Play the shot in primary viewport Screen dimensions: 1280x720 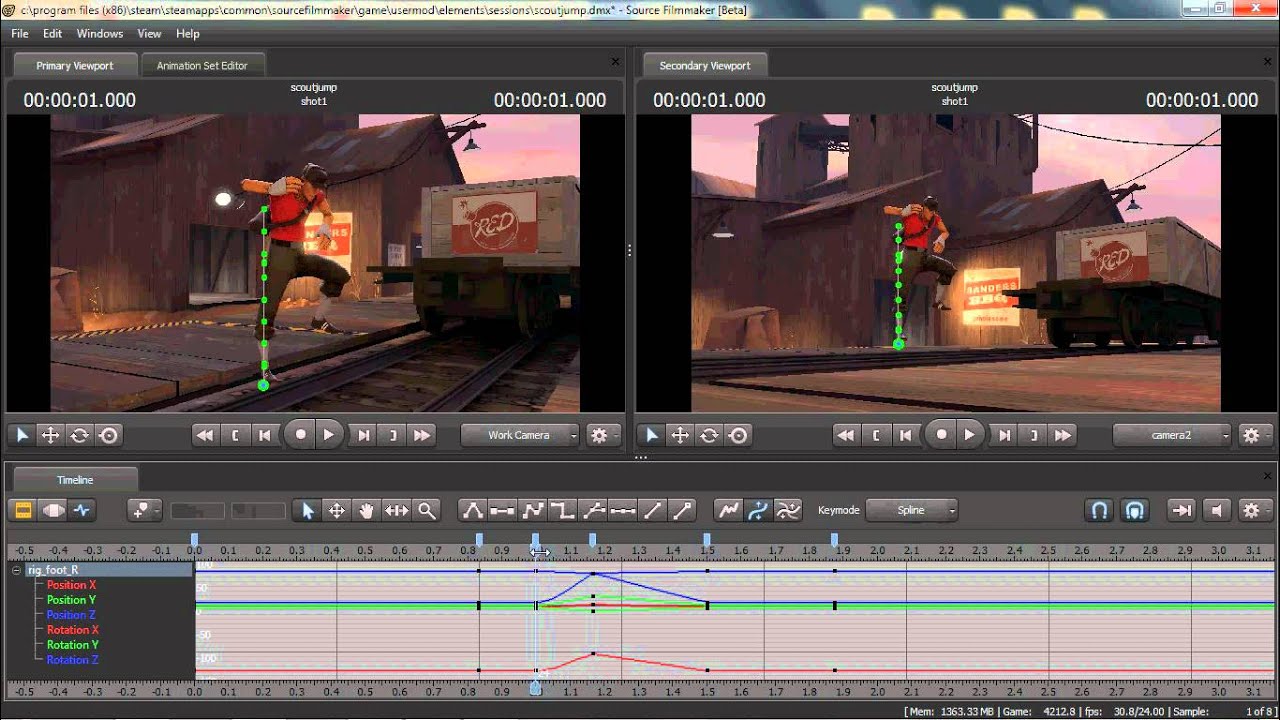329,435
